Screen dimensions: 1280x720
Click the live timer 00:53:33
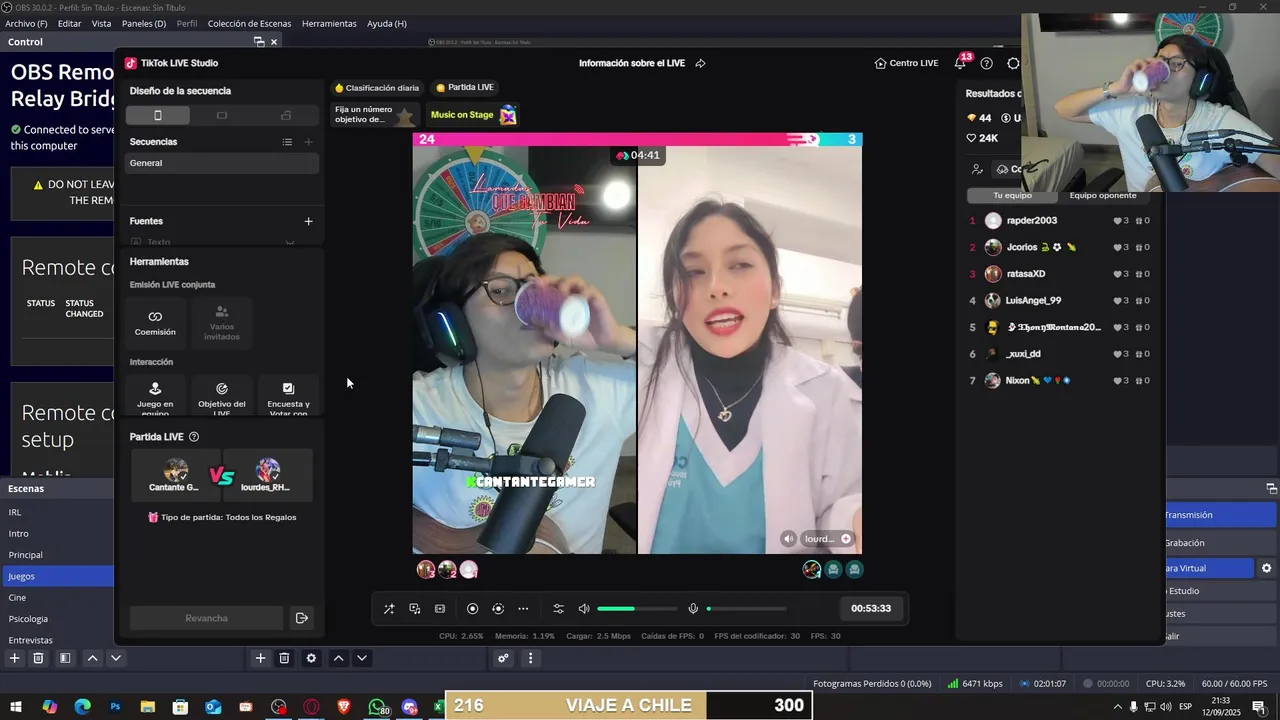click(x=871, y=608)
